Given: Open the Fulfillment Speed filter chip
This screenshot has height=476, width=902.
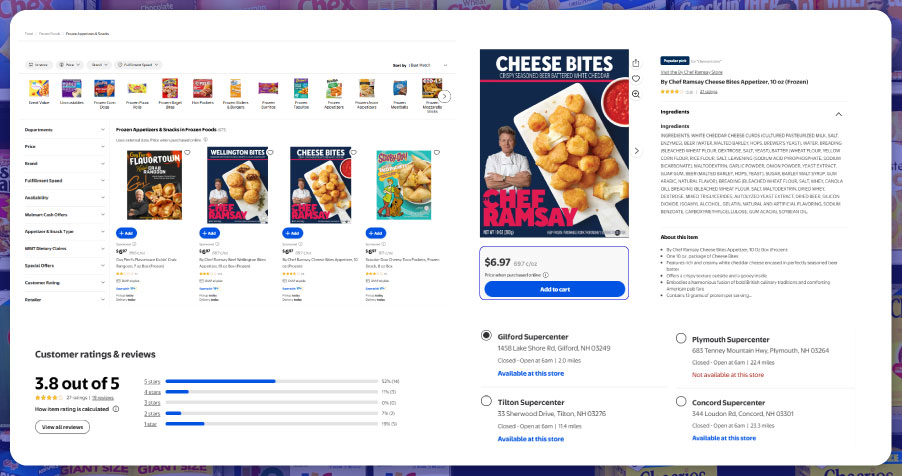Looking at the screenshot, I should click(x=138, y=65).
